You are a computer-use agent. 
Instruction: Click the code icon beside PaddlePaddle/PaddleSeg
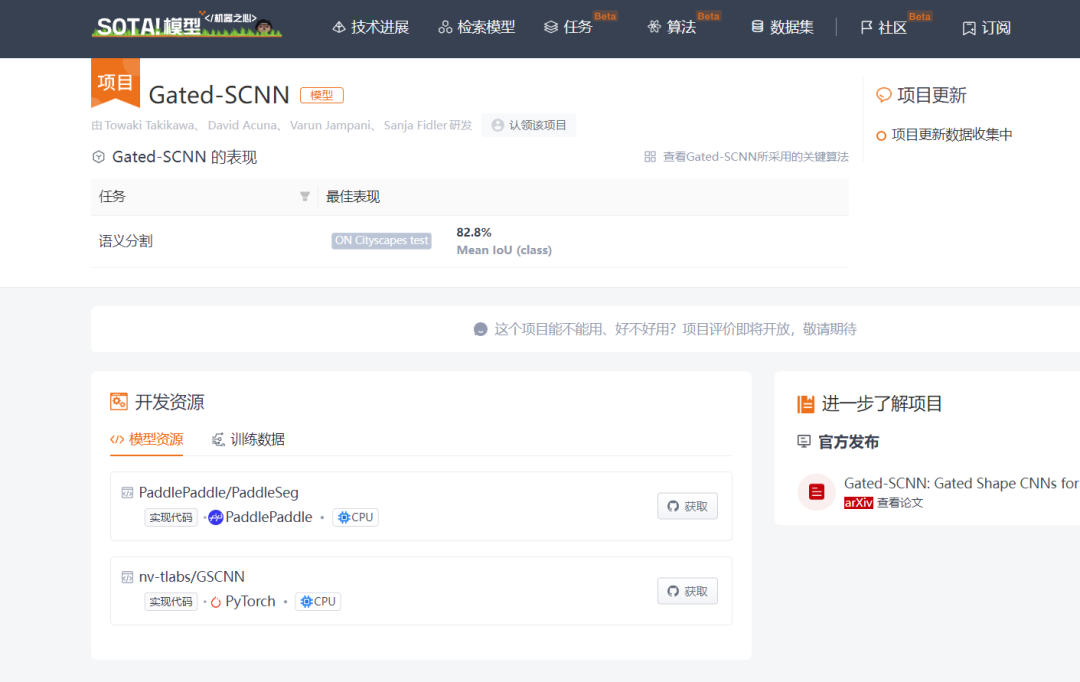click(127, 493)
